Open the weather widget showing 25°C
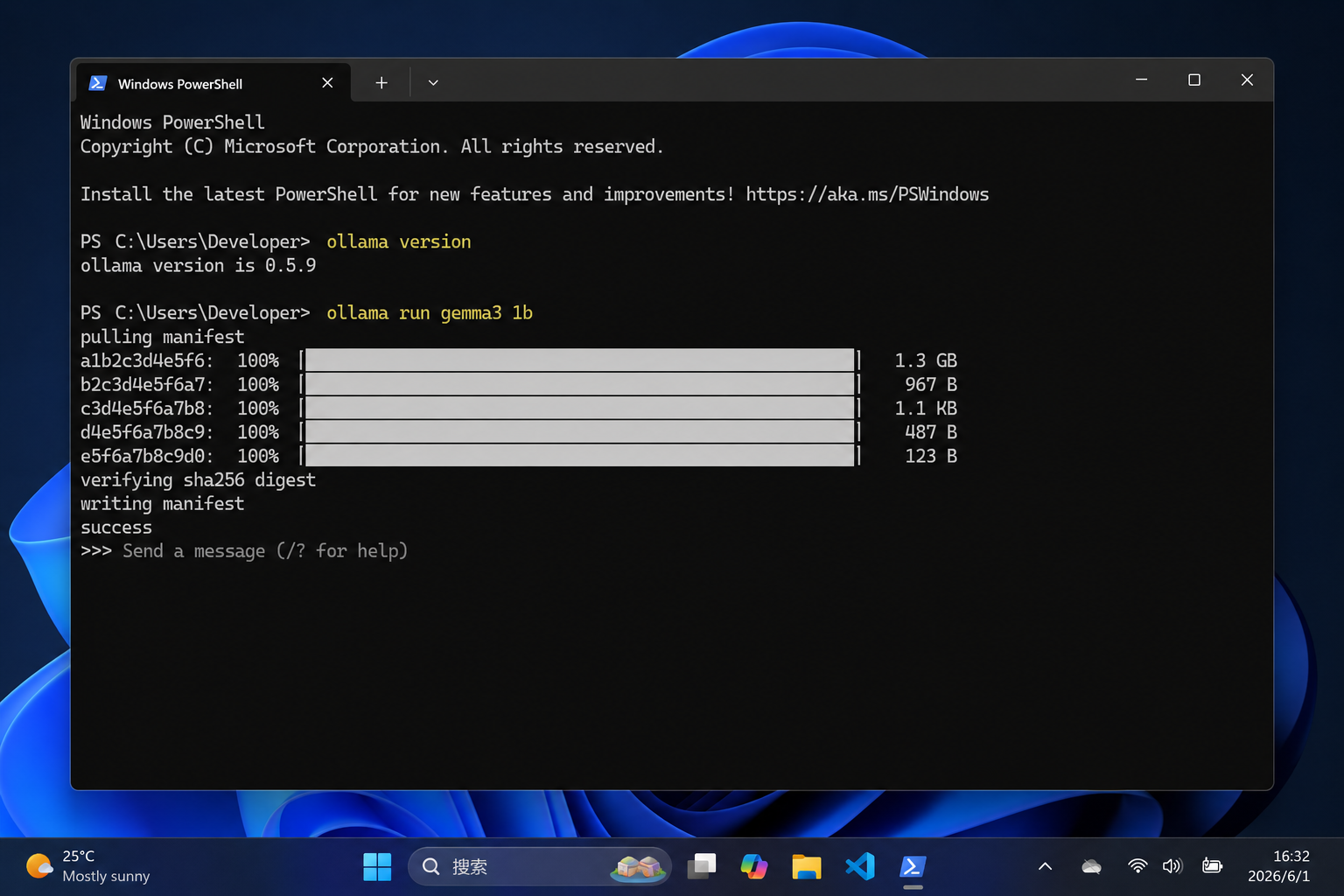 [88, 866]
